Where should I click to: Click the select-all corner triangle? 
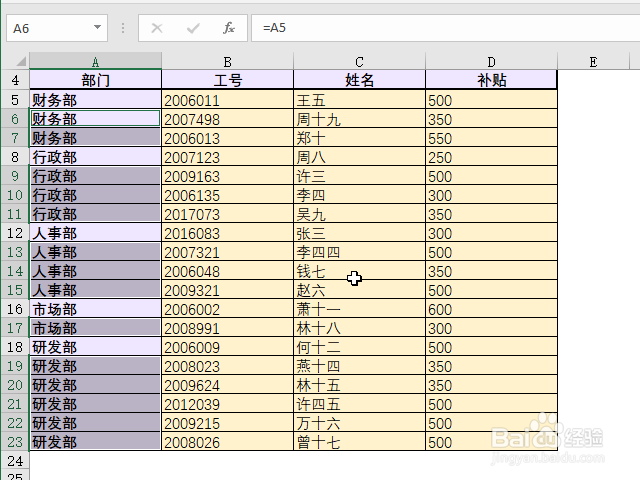pos(21,62)
